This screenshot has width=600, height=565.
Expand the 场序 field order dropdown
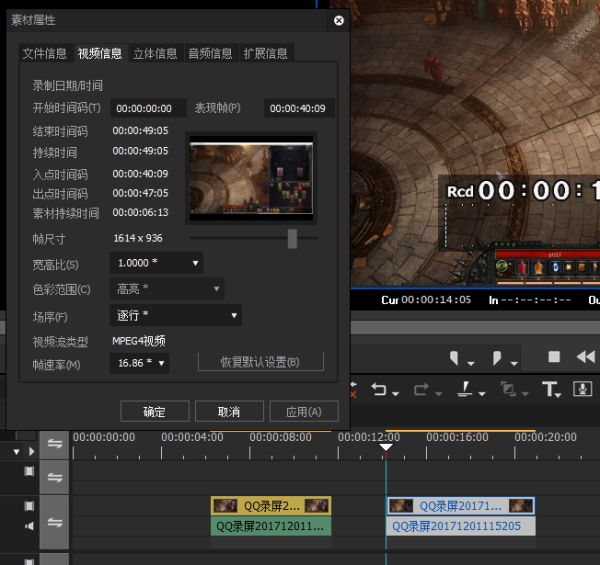(x=176, y=315)
